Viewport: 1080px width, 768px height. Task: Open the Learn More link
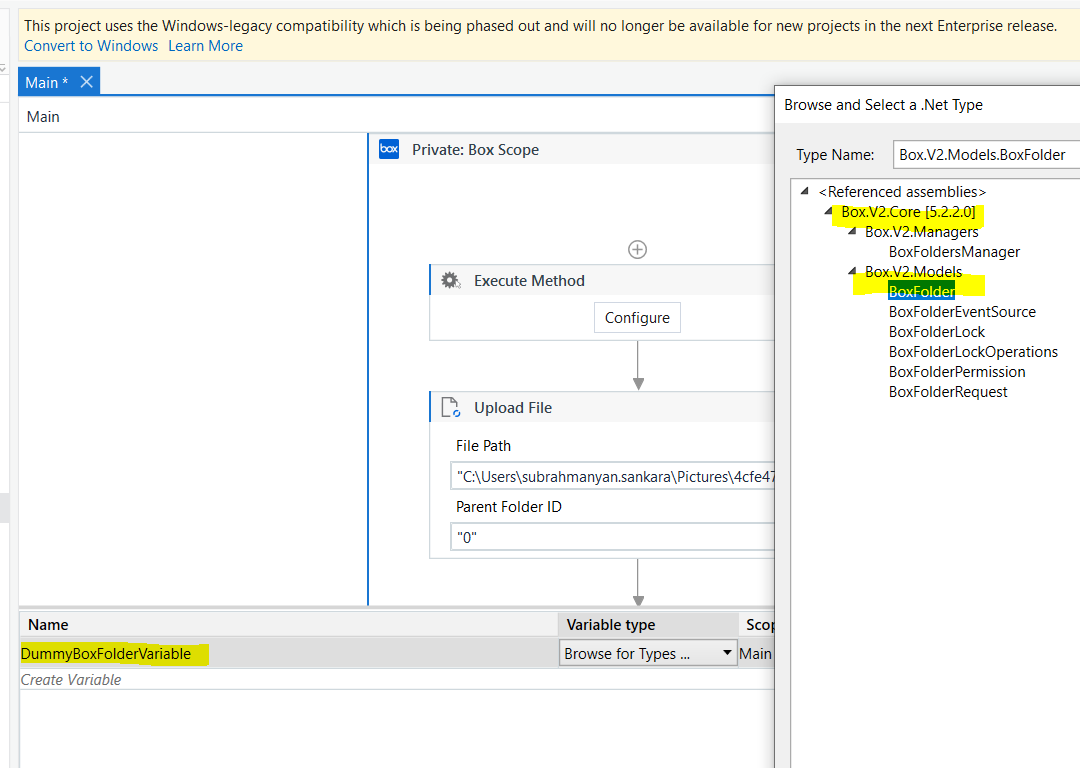pyautogui.click(x=205, y=46)
